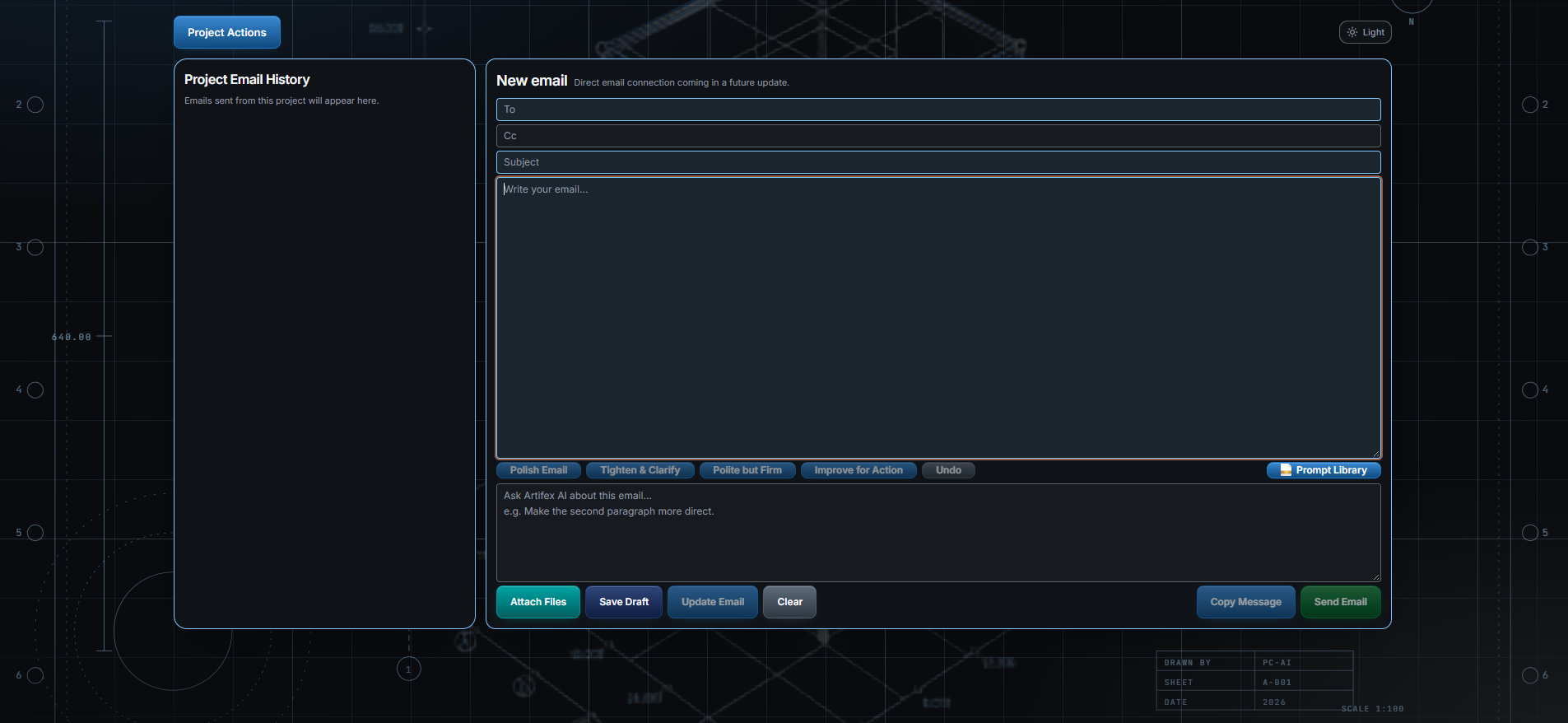Click the 'Emails sent from this project' note
Viewport: 1568px width, 723px height.
point(281,100)
